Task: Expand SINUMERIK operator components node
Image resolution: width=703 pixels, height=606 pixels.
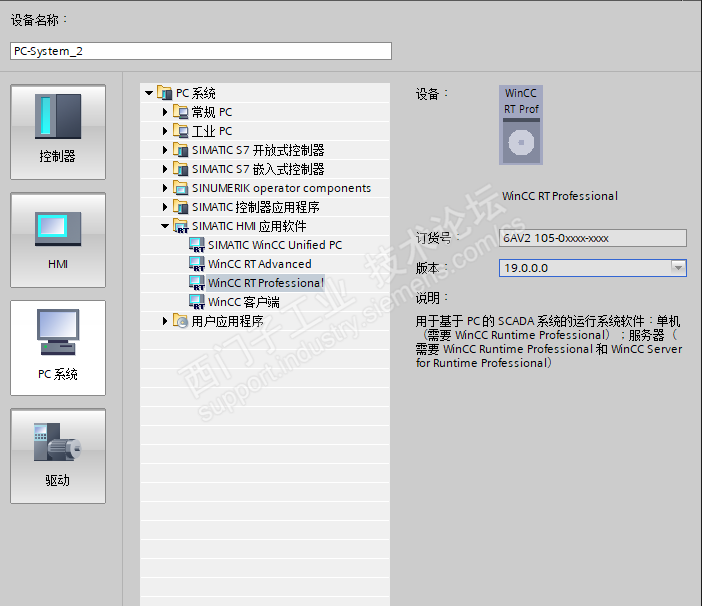Action: (165, 188)
